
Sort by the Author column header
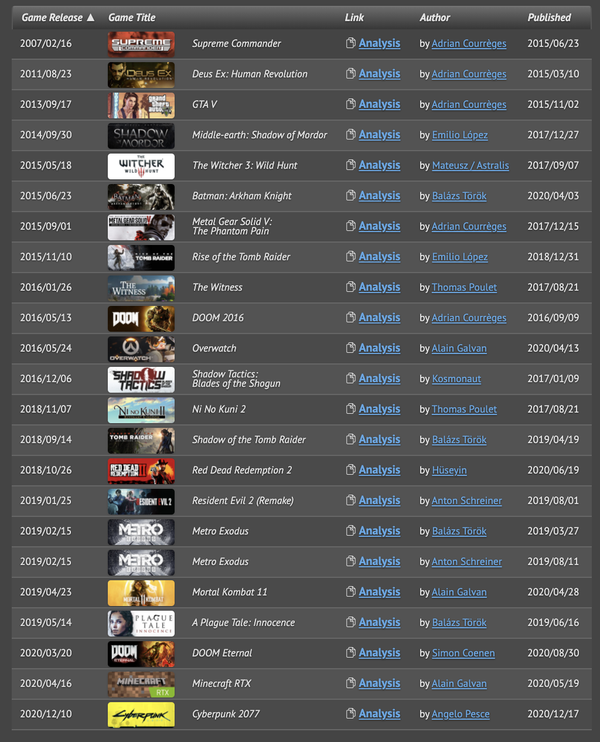434,18
